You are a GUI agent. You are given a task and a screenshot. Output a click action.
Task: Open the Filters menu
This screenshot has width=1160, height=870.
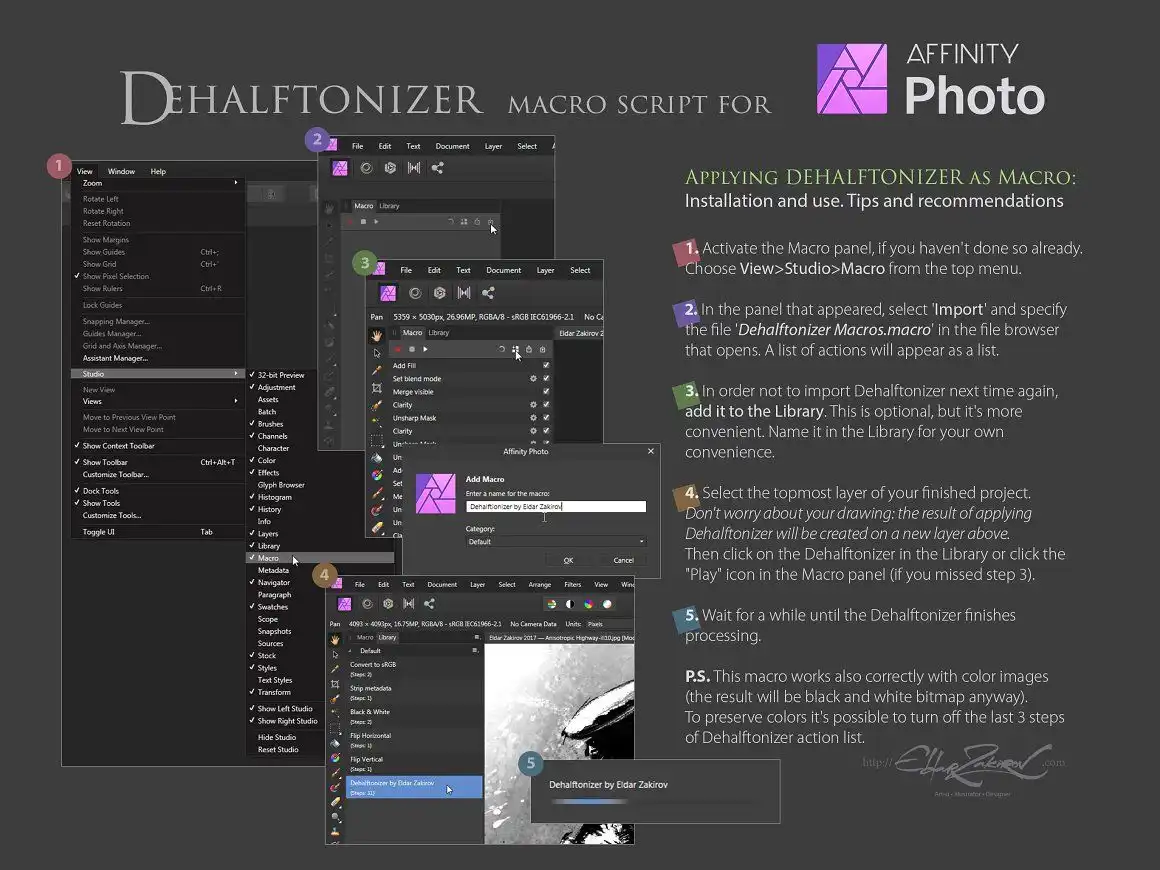coord(573,585)
